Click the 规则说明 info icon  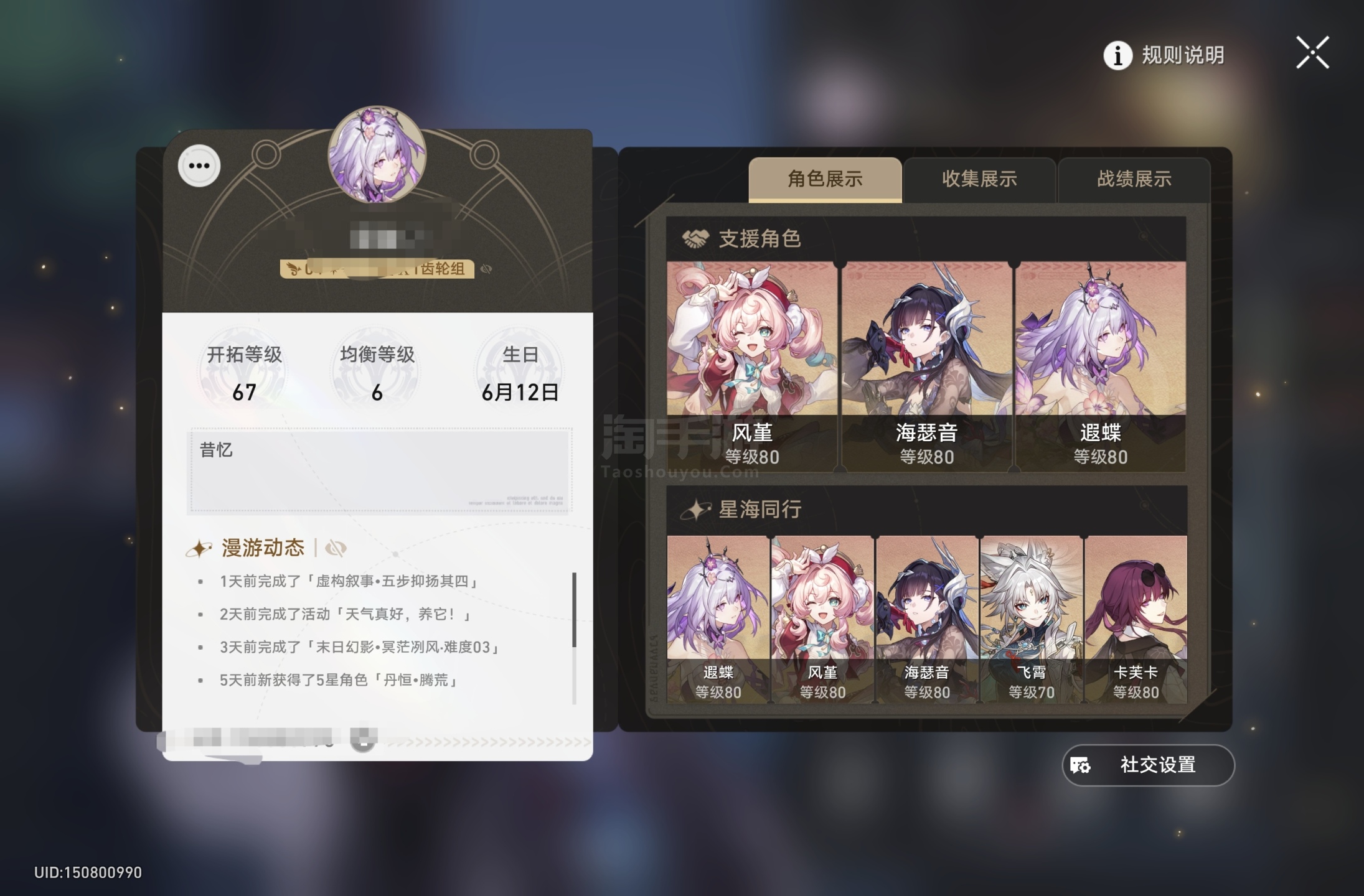(1117, 55)
